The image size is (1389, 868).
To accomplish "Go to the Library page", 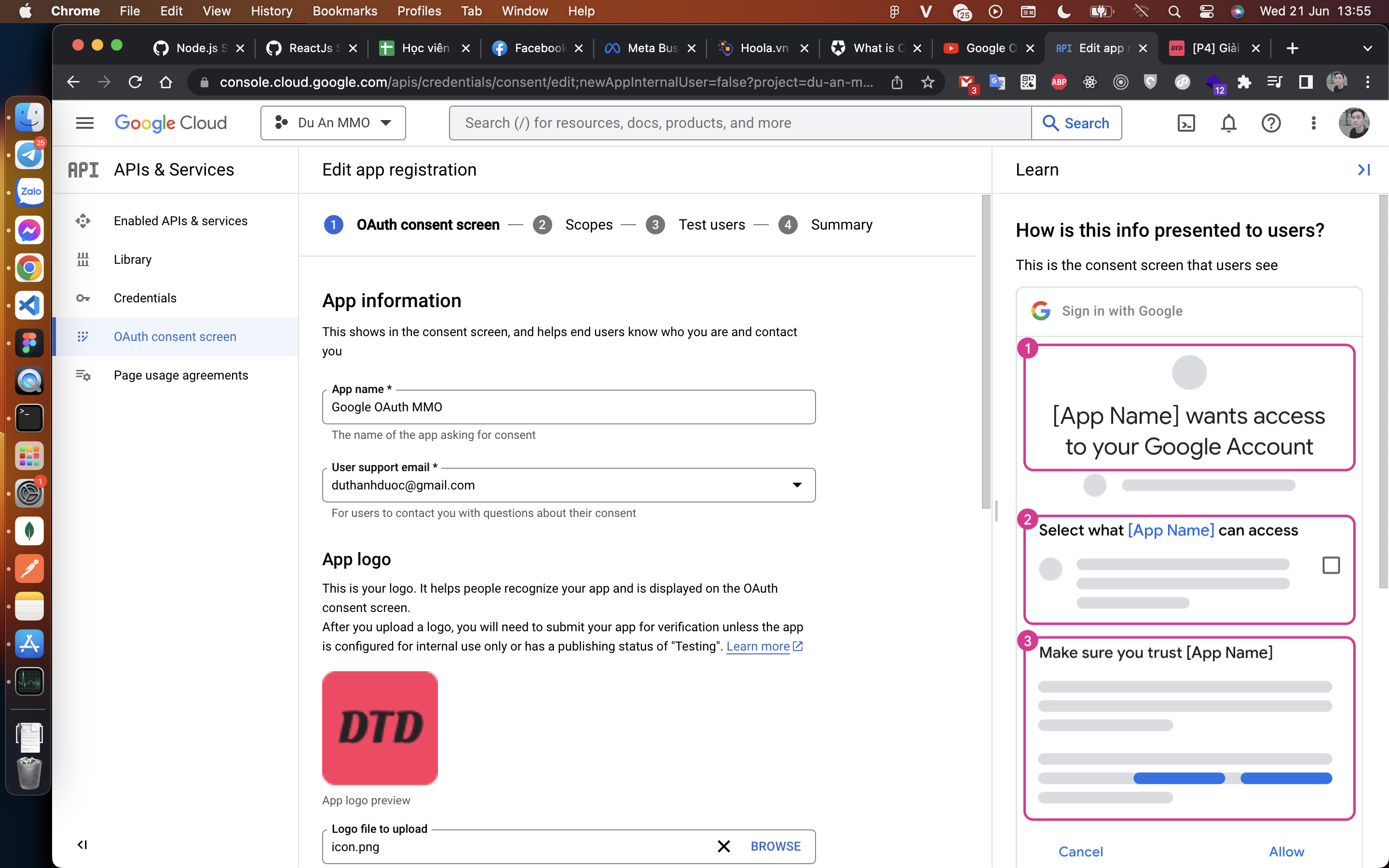I will [176, 259].
